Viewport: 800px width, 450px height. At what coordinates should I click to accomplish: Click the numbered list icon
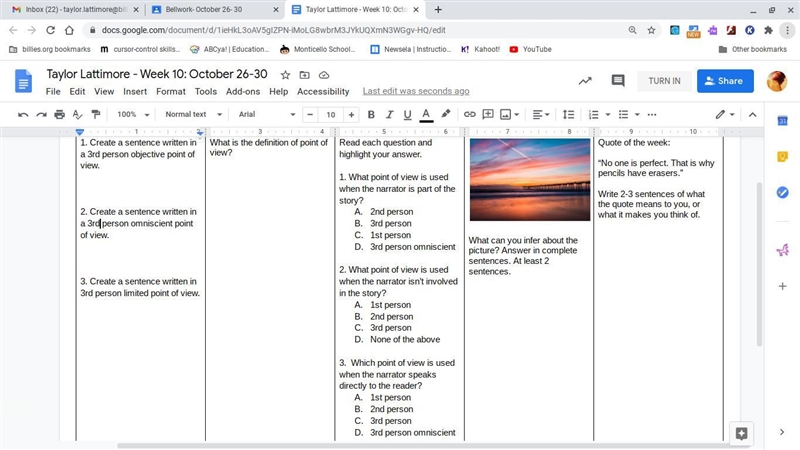[593, 115]
